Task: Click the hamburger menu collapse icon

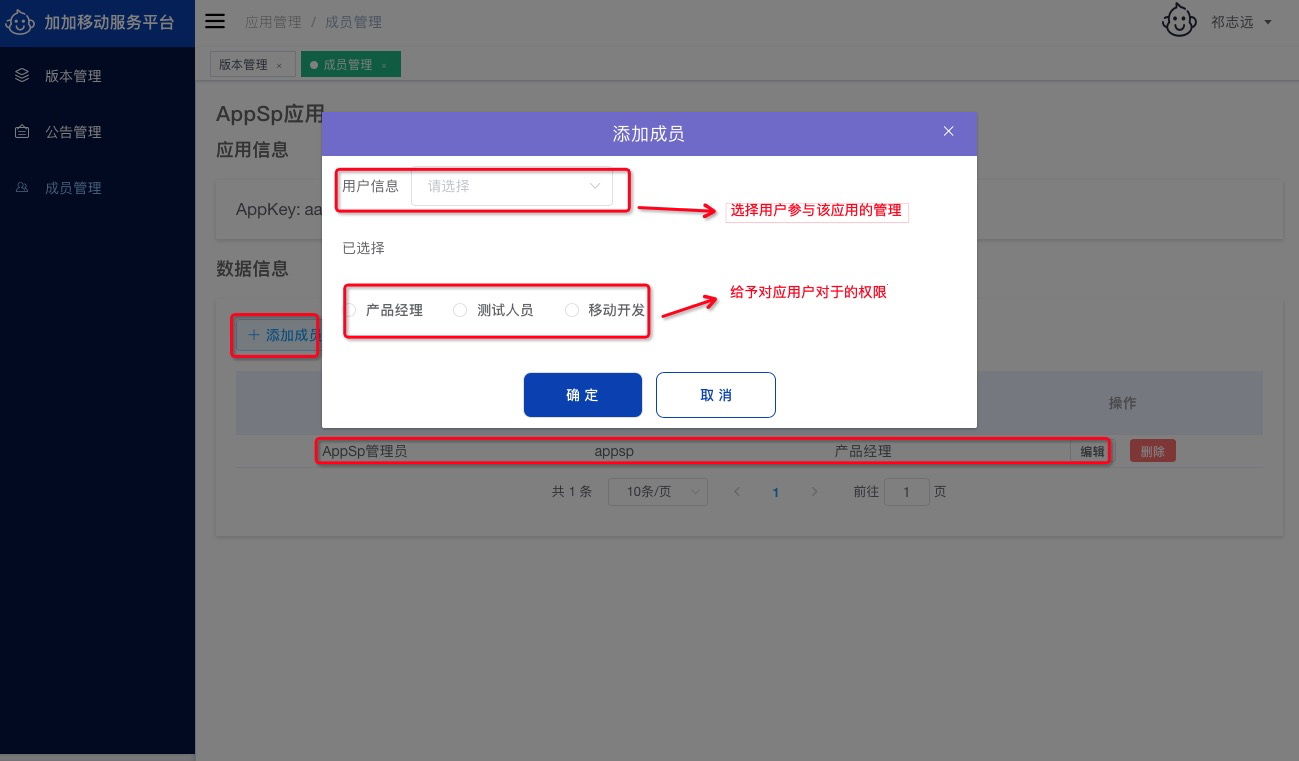Action: [215, 21]
